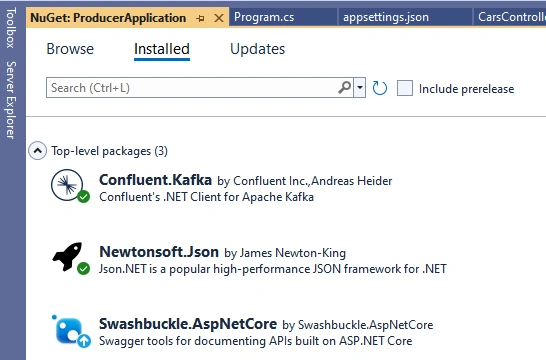This screenshot has height=360, width=546.
Task: Click the update-available arrow badge on Swashbuckle
Action: point(84,341)
